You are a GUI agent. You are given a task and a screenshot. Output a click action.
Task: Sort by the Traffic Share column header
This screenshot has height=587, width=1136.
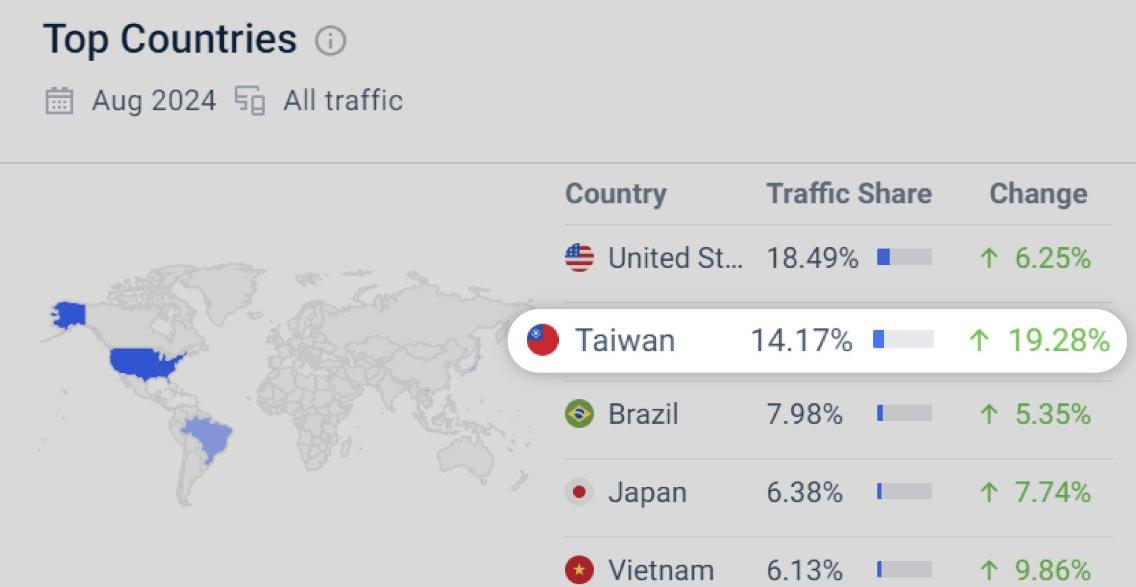click(x=849, y=194)
